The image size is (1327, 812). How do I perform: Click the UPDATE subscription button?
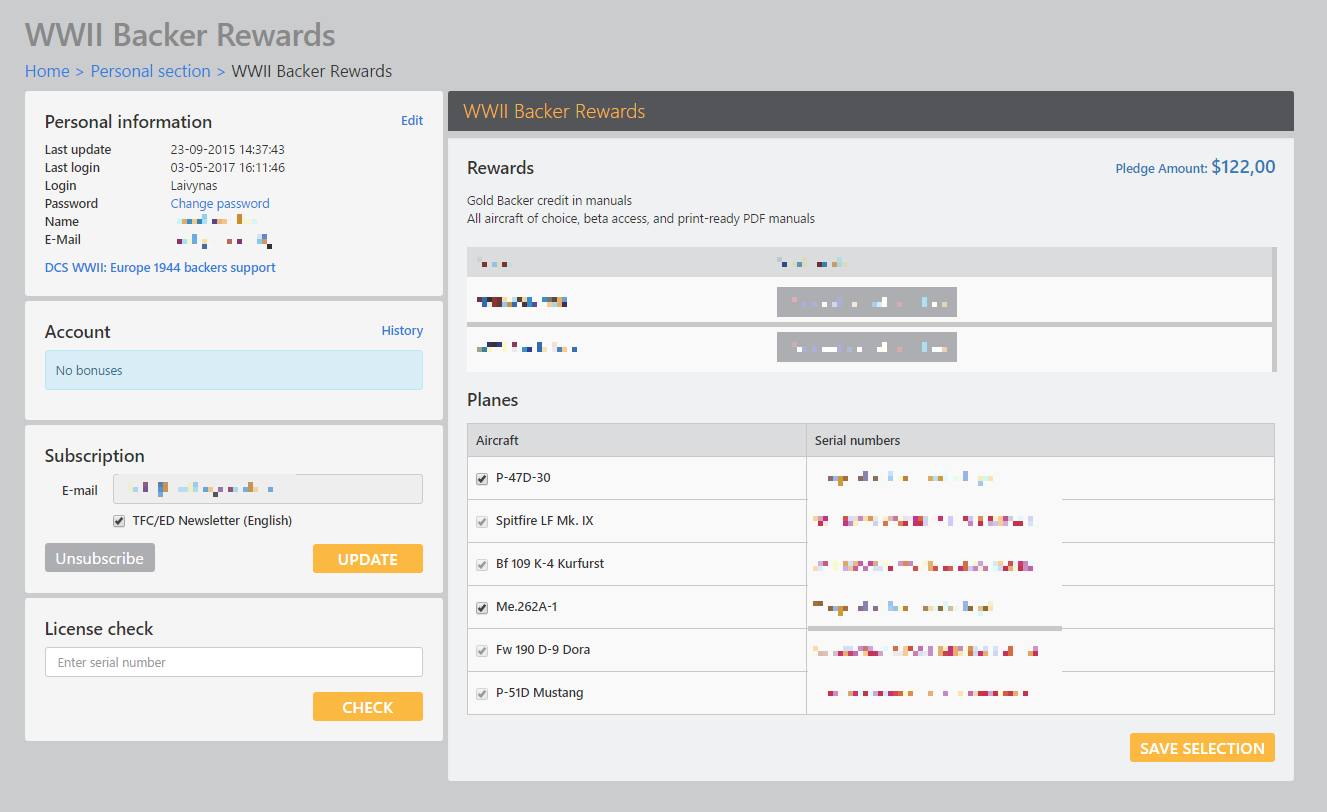click(x=368, y=559)
